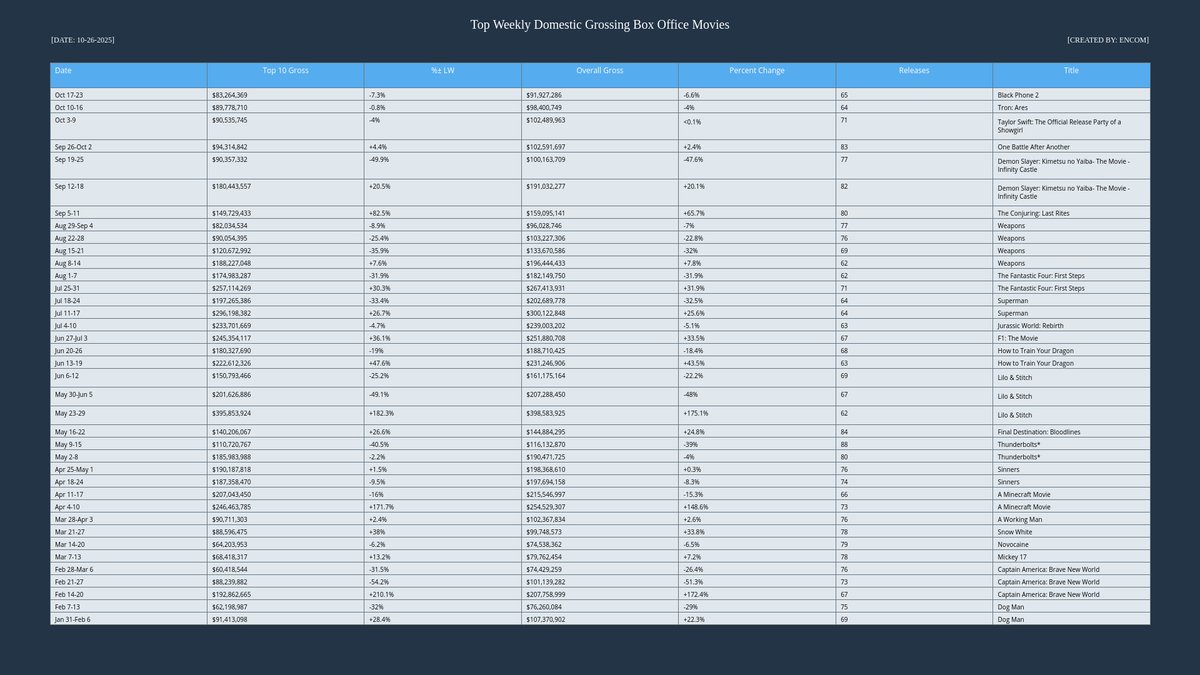Select the Novocaine title cell
This screenshot has height=675, width=1200.
click(1071, 544)
